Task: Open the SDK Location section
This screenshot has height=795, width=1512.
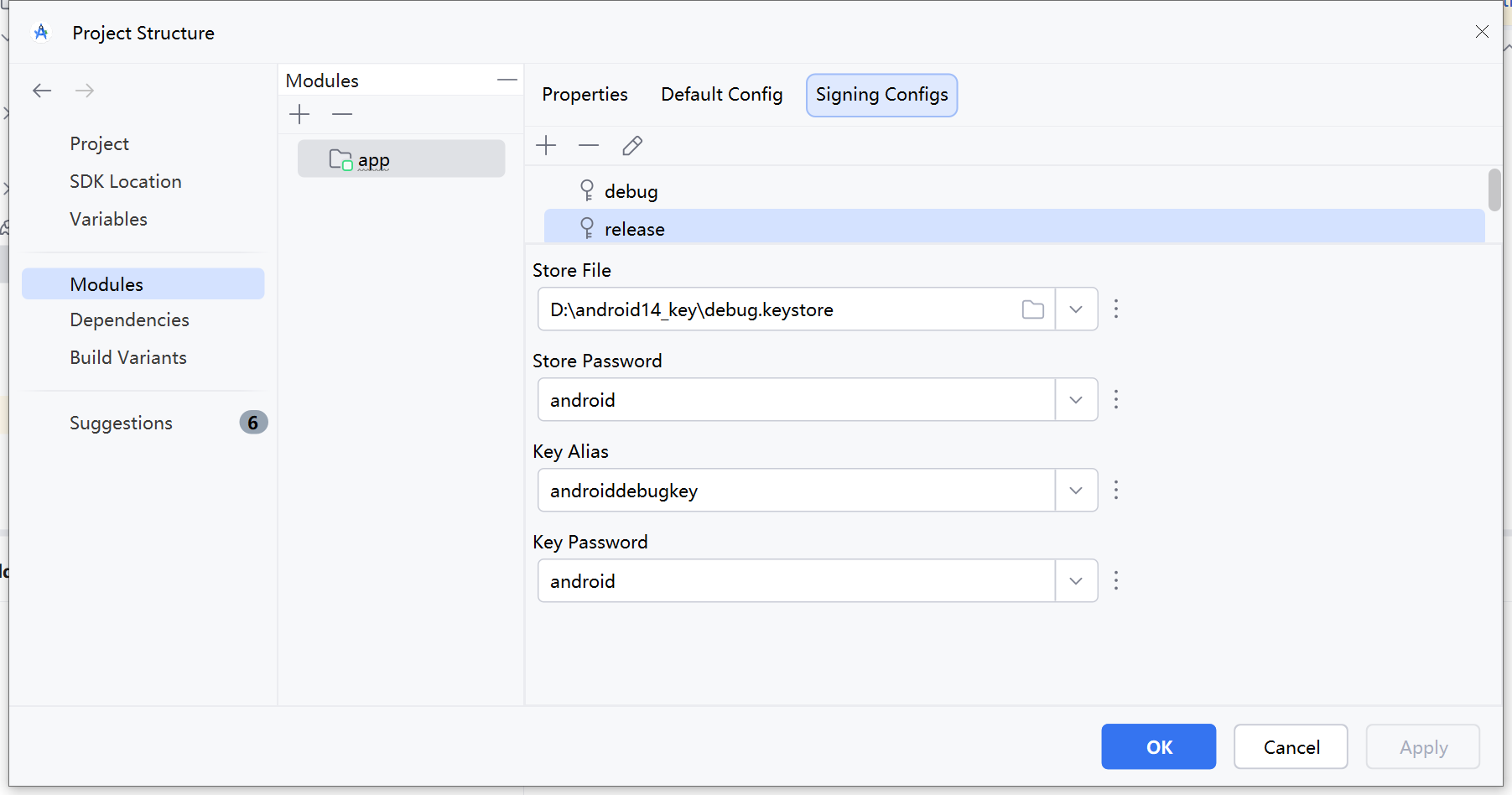Action: [126, 181]
